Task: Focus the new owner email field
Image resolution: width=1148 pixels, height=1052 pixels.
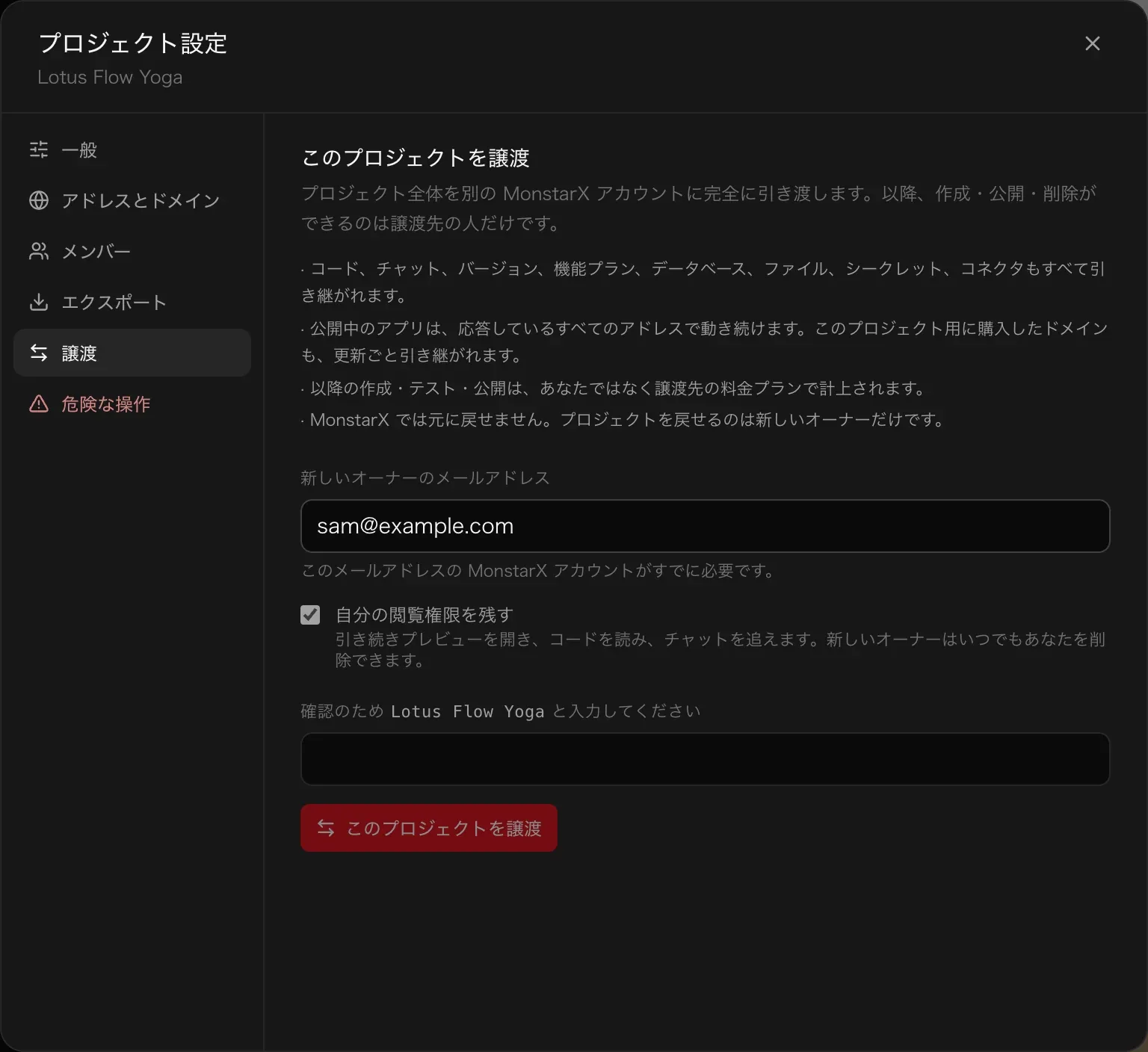Action: pyautogui.click(x=705, y=526)
